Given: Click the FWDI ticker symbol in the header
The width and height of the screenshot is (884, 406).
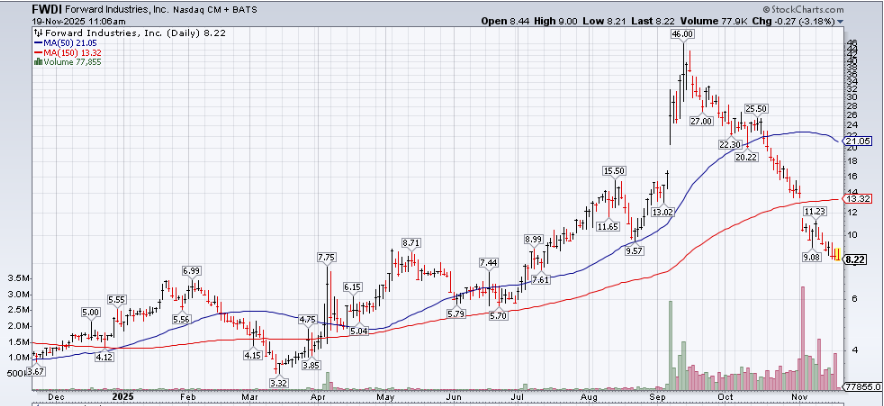Looking at the screenshot, I should 48,9.
